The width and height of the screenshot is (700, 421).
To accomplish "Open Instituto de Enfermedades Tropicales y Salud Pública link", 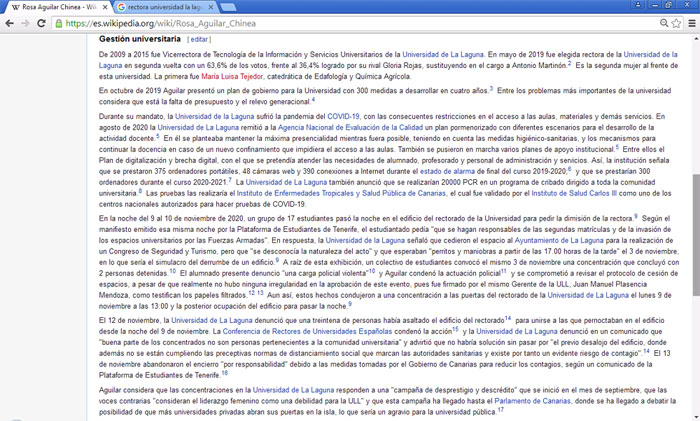I will pyautogui.click(x=341, y=193).
